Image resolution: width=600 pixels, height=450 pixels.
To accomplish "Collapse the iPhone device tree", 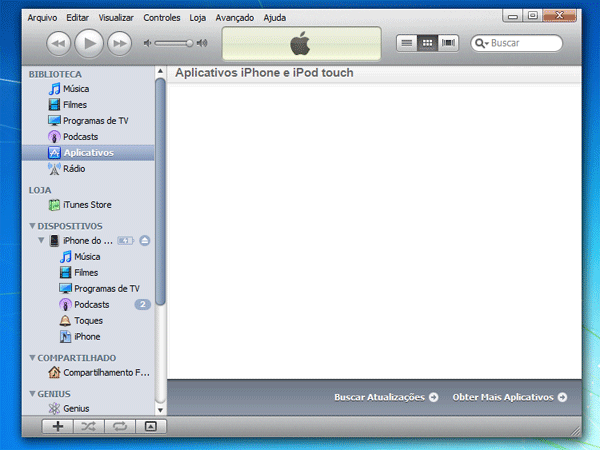I will [41, 240].
